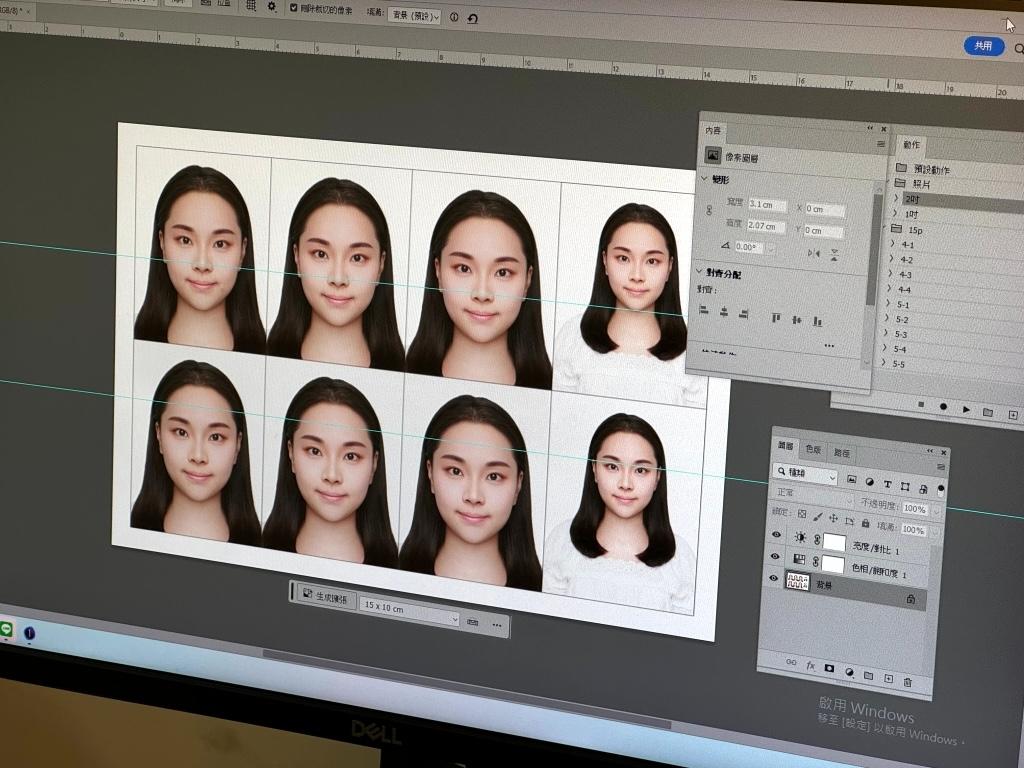Toggle layer filtering switch on right
1024x768 pixels.
click(940, 490)
